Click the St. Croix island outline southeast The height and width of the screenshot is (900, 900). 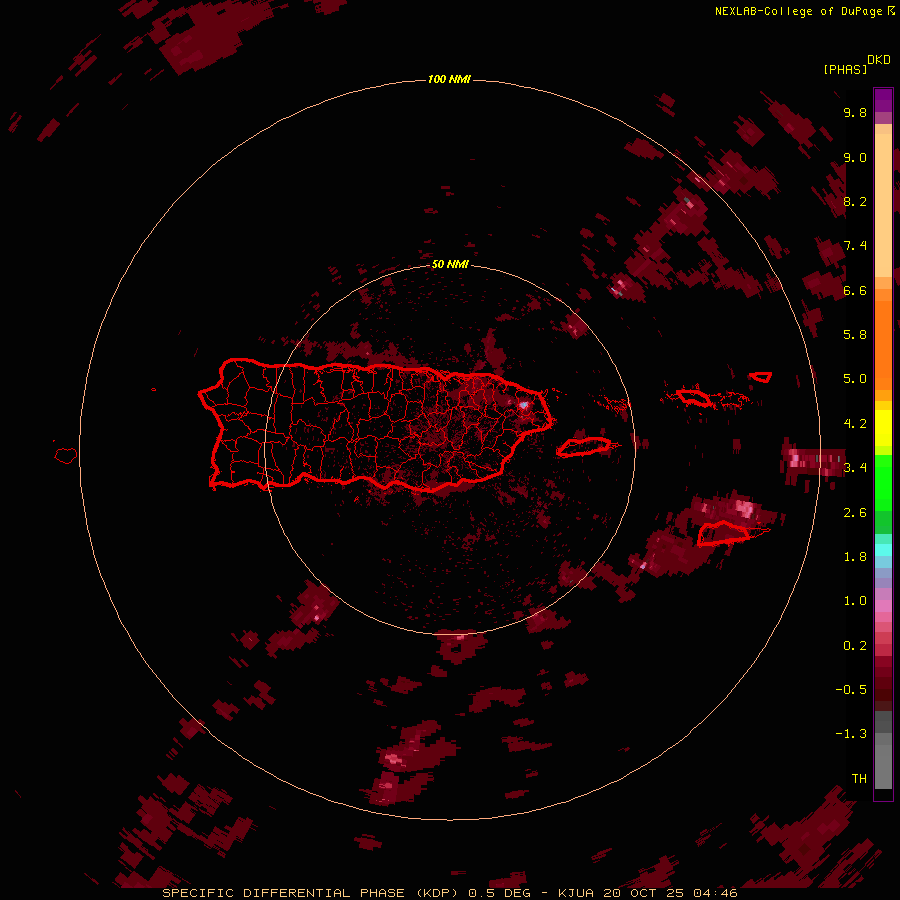[724, 533]
